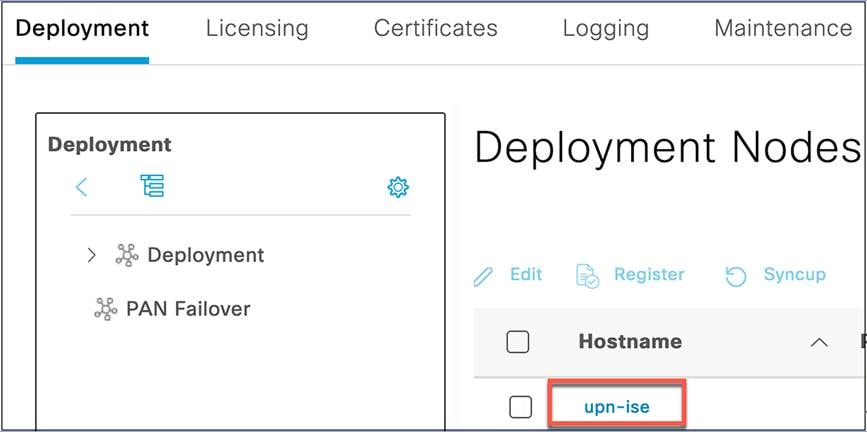
Task: Click the Register document icon
Action: 587,275
